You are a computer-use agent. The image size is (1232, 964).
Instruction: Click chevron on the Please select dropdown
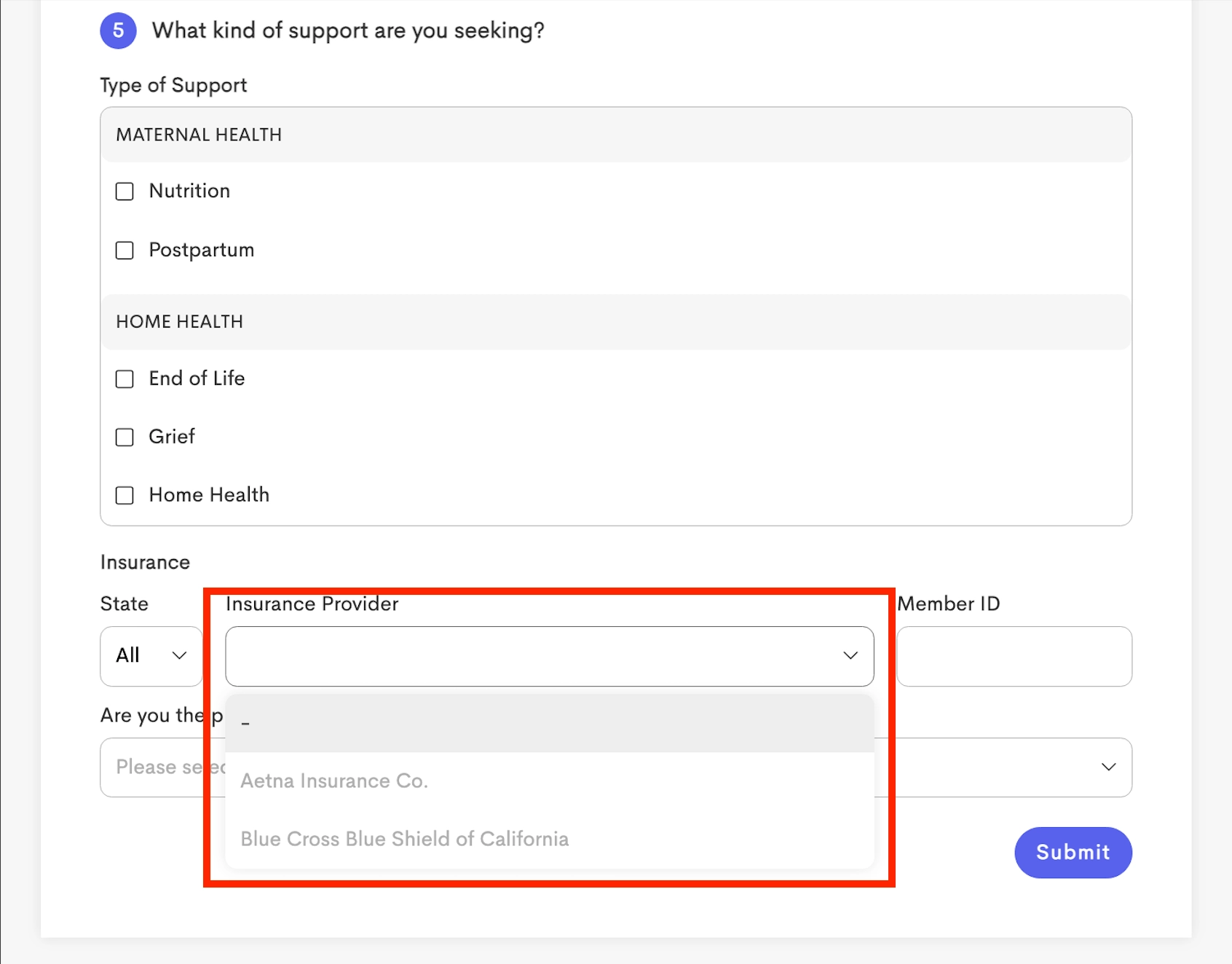[x=1109, y=767]
